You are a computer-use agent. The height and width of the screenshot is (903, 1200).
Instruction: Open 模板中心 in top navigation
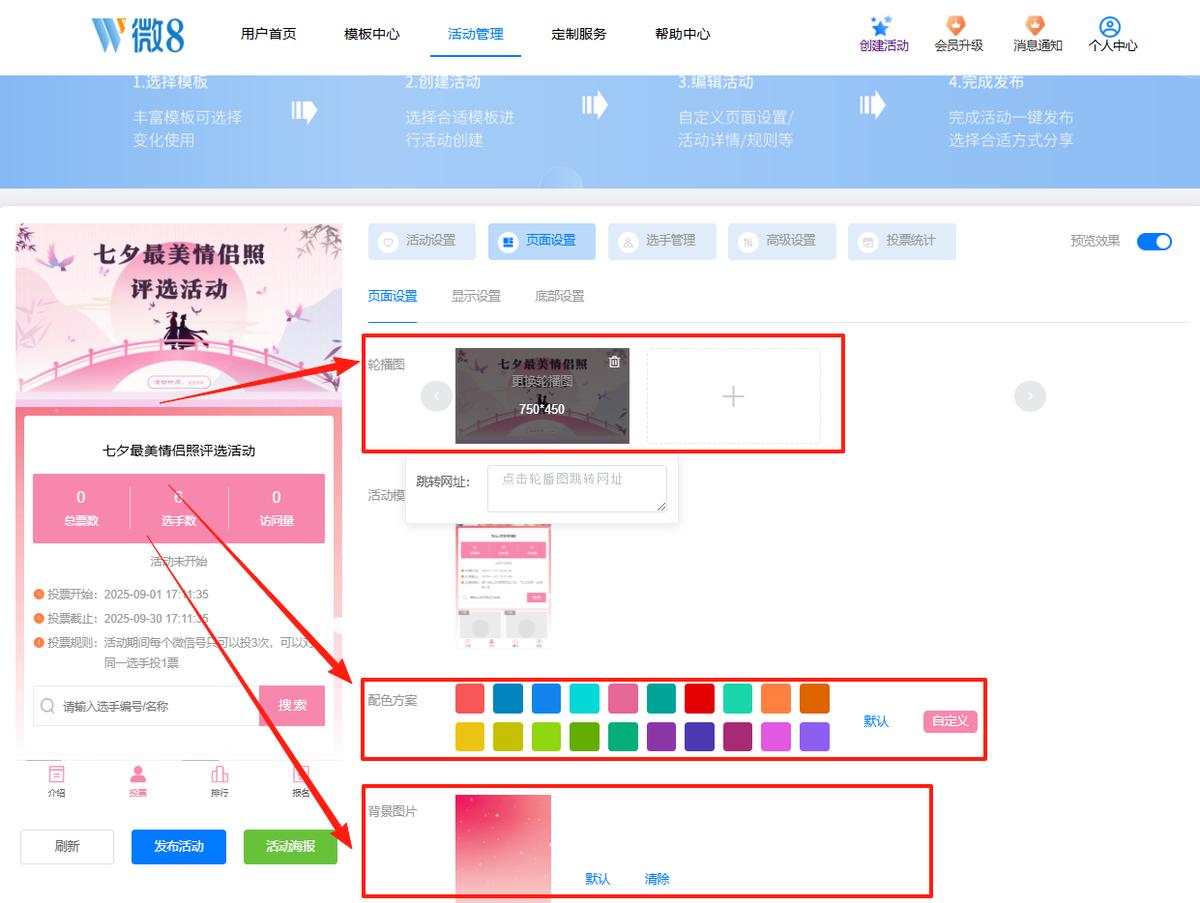pos(372,33)
